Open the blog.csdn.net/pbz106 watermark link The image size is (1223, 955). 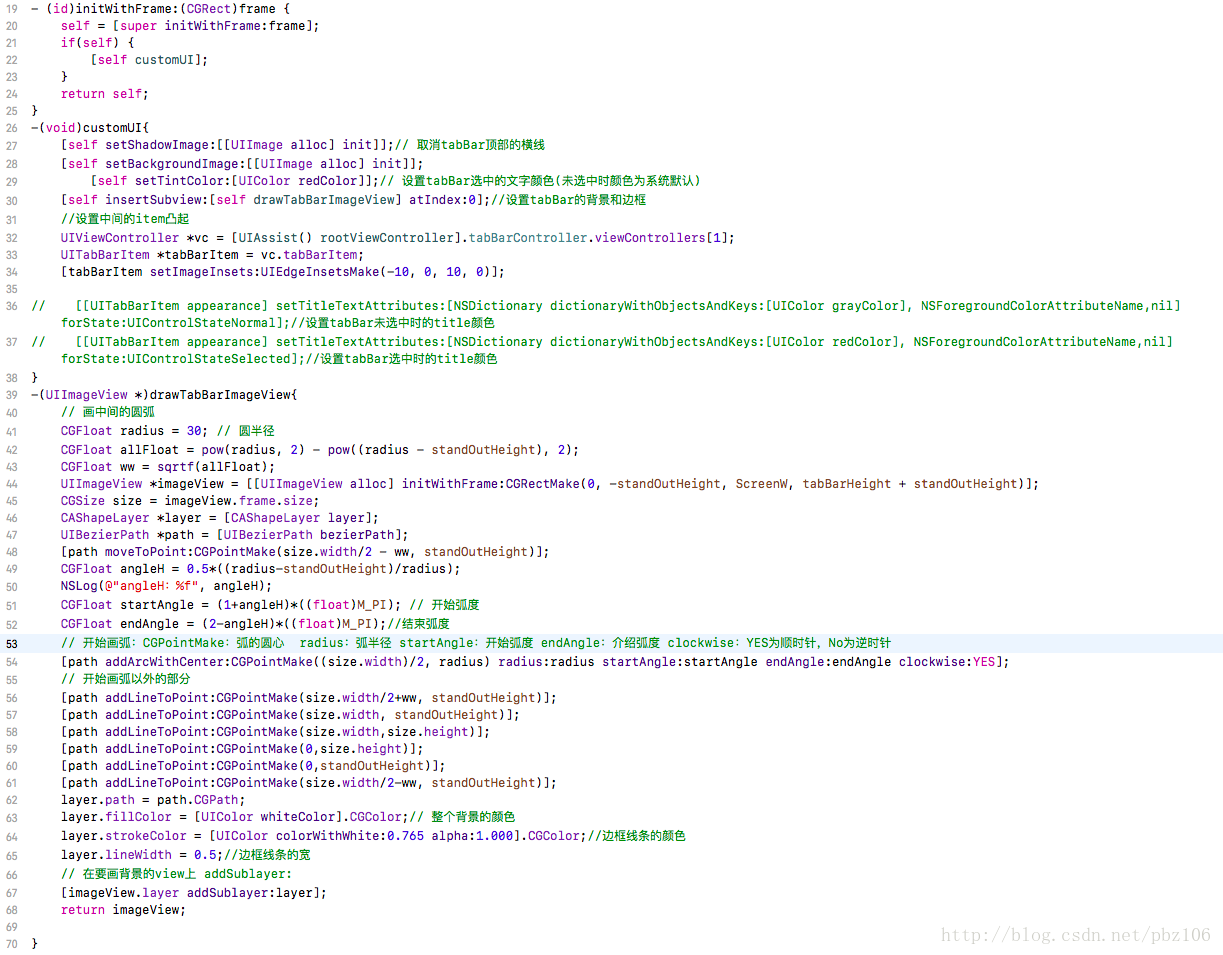point(1076,935)
